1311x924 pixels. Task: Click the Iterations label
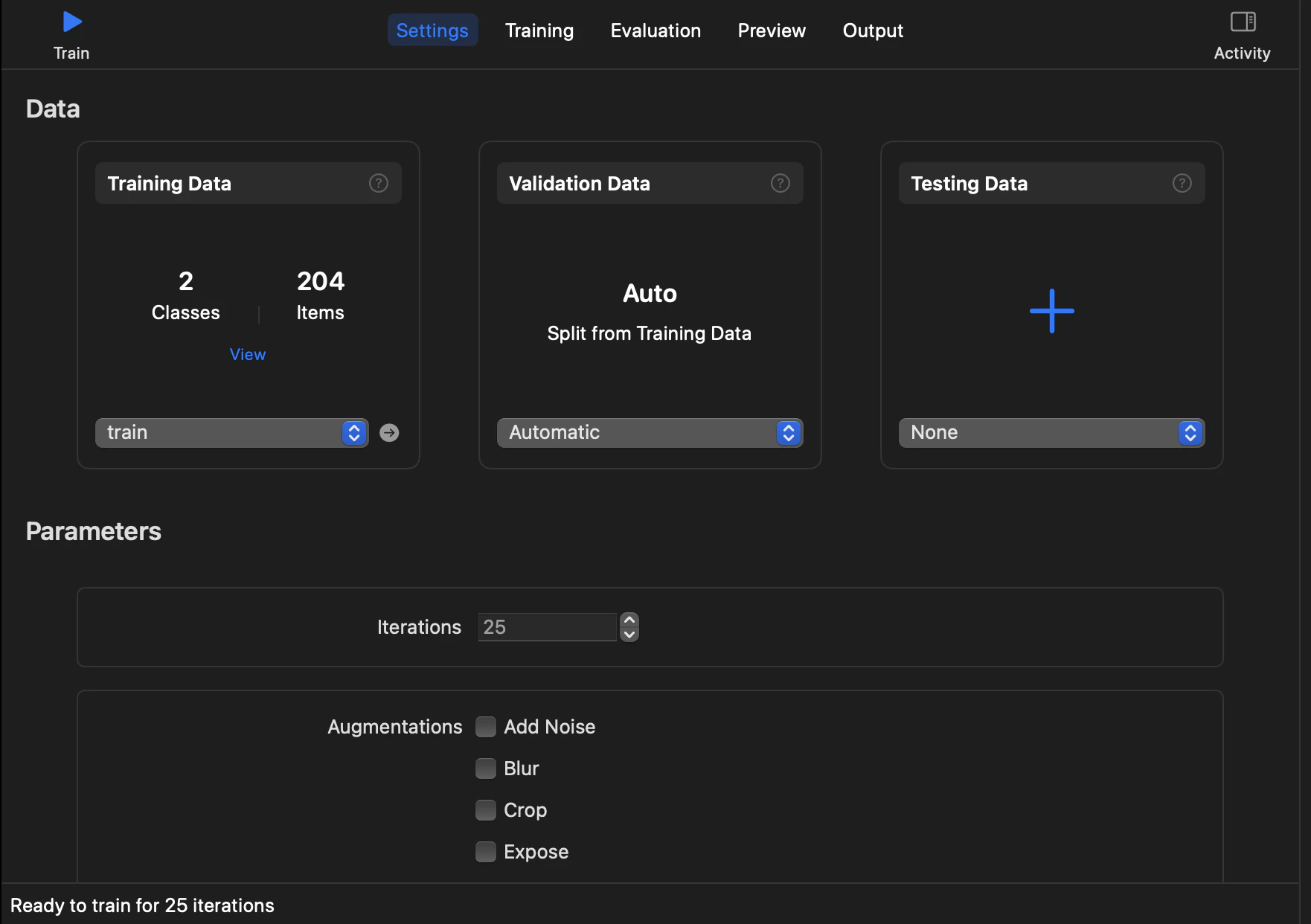coord(419,627)
